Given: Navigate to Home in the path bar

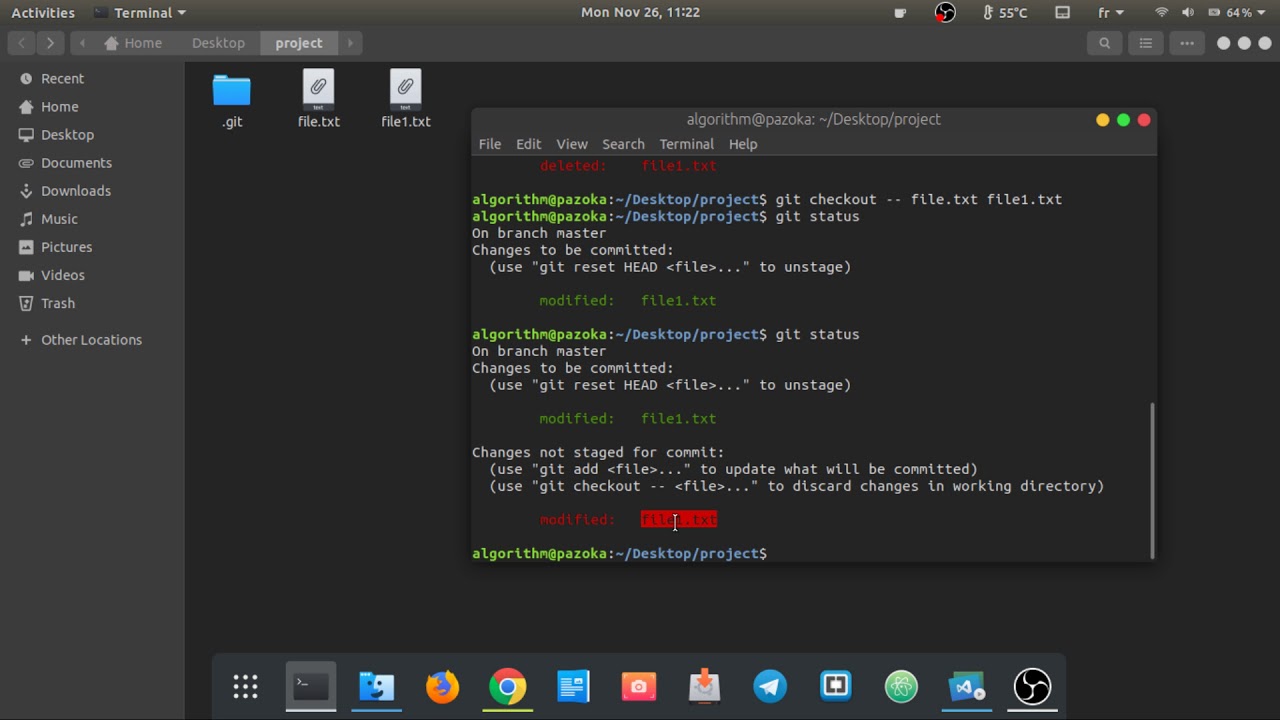Looking at the screenshot, I should [x=133, y=43].
